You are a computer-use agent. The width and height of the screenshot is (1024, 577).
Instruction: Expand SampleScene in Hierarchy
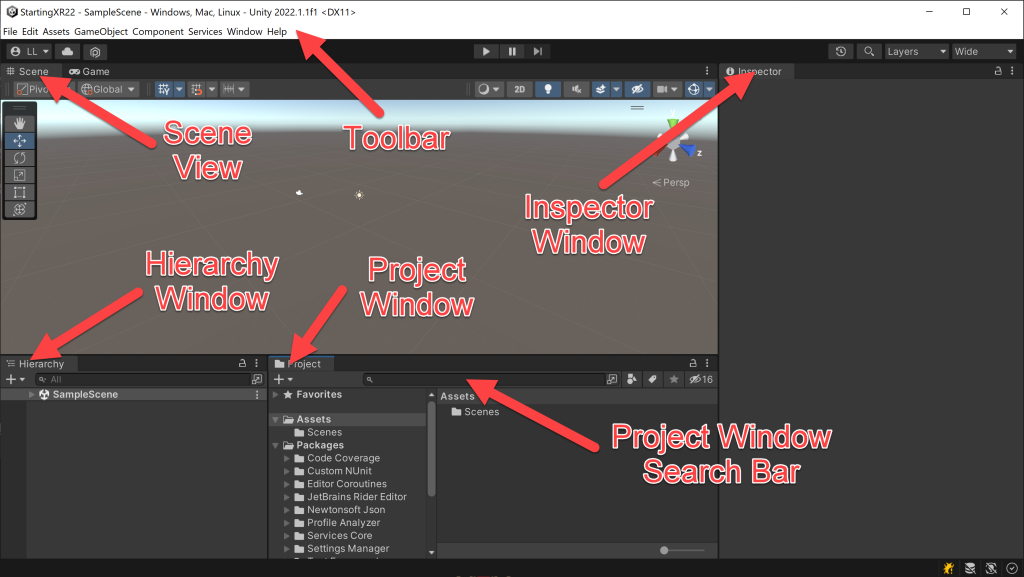tap(31, 394)
